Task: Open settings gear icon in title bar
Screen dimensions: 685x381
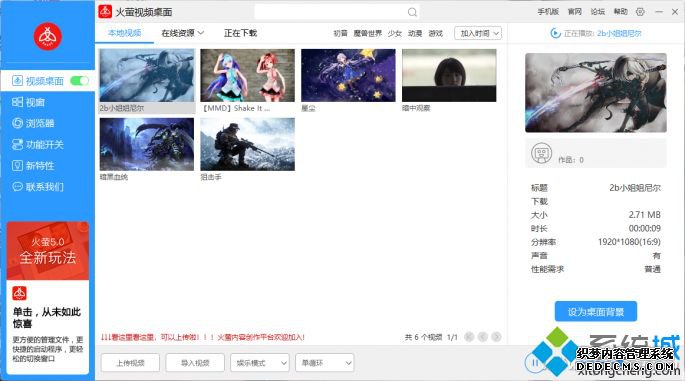Action: (x=640, y=12)
